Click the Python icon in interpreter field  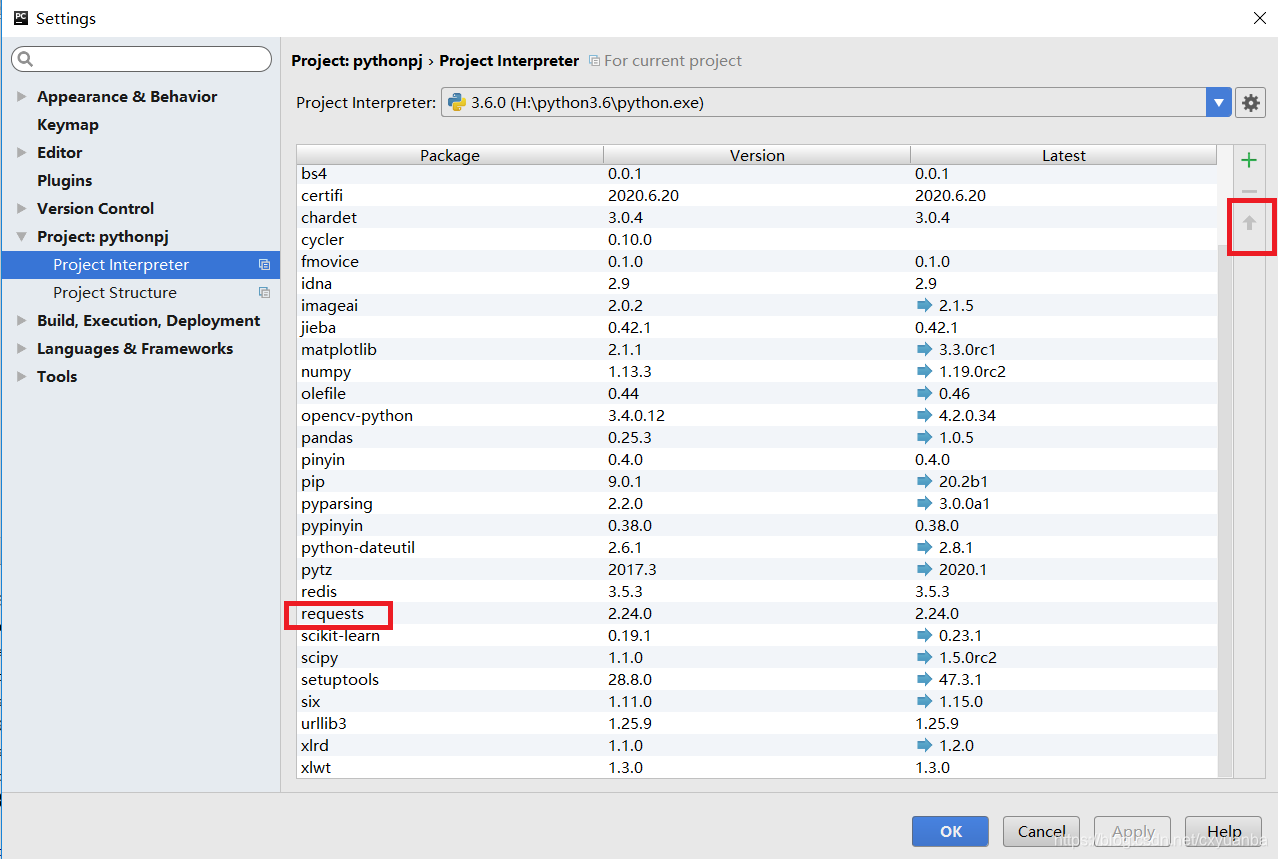[457, 102]
